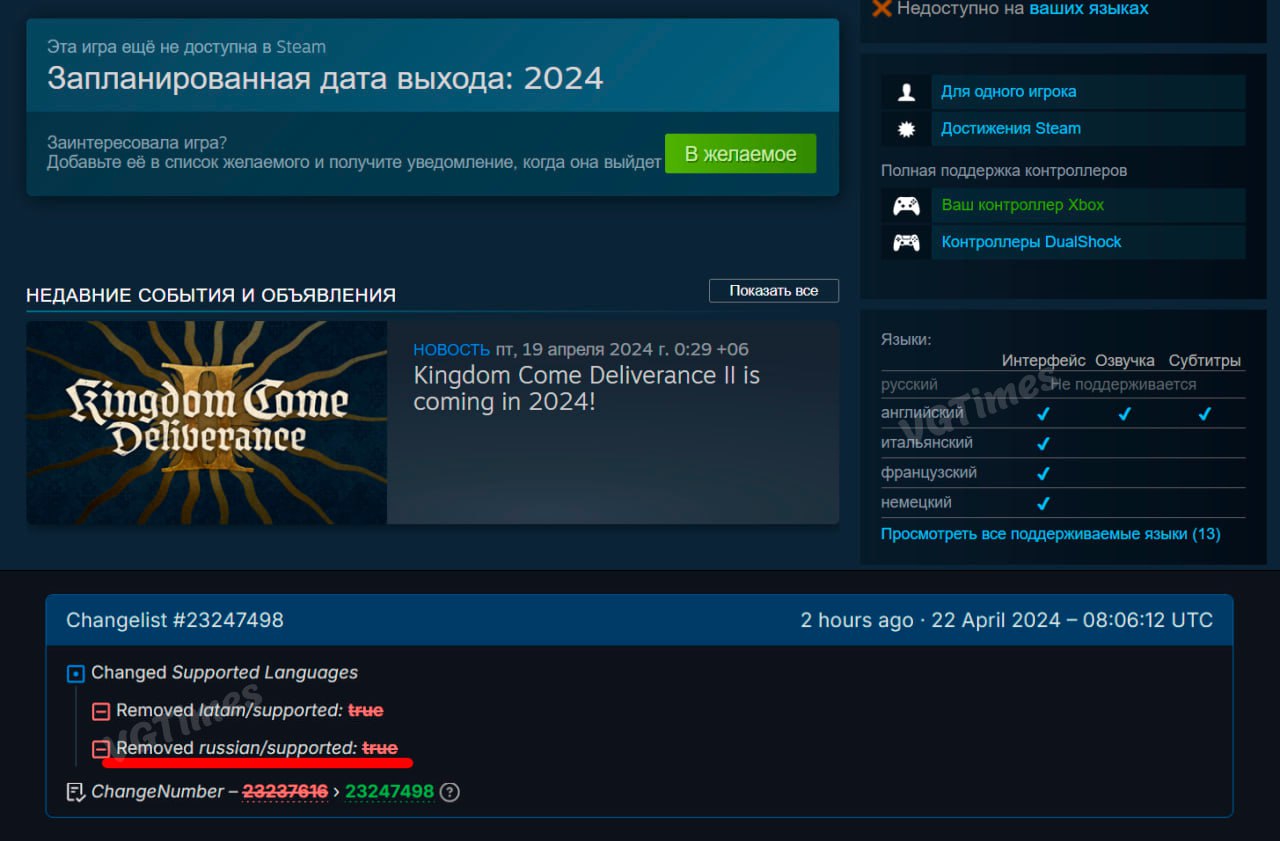Click the НОВОСТЬ label

click(451, 349)
